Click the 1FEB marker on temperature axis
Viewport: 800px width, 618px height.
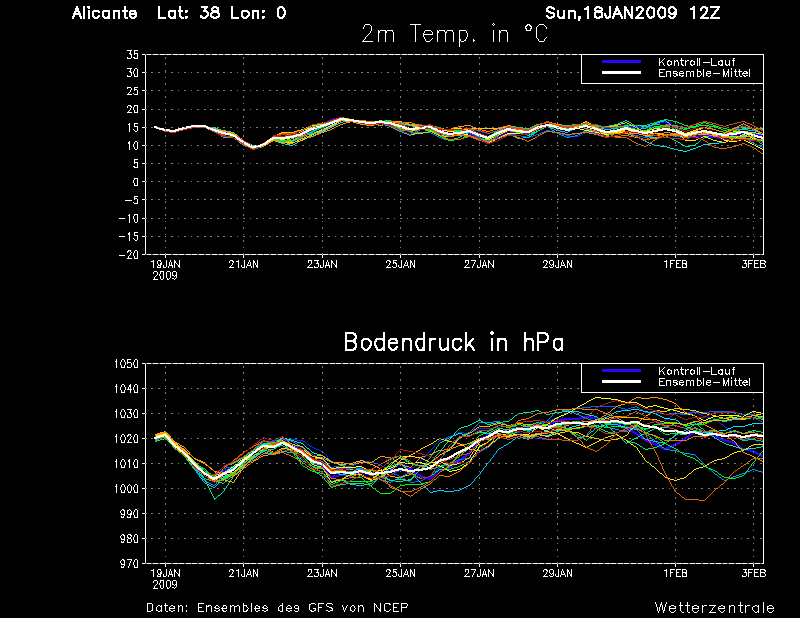pyautogui.click(x=676, y=264)
